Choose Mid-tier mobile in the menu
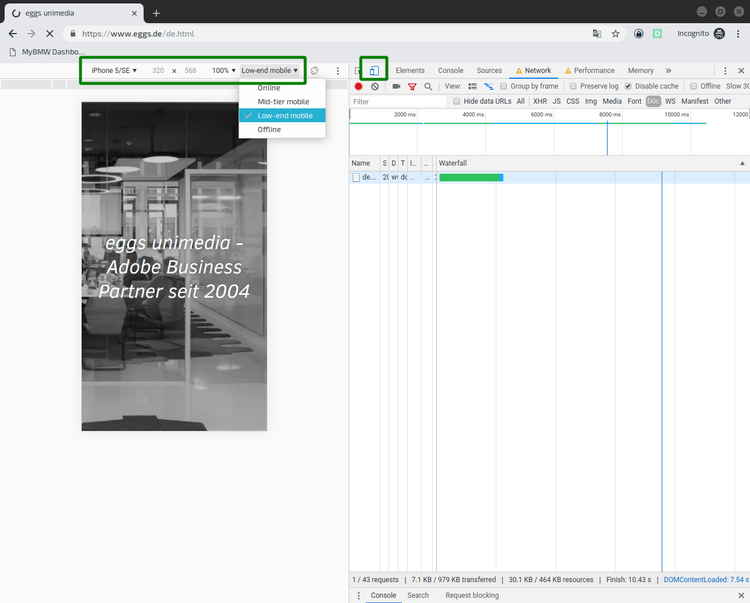The width and height of the screenshot is (750, 603). pyautogui.click(x=282, y=102)
